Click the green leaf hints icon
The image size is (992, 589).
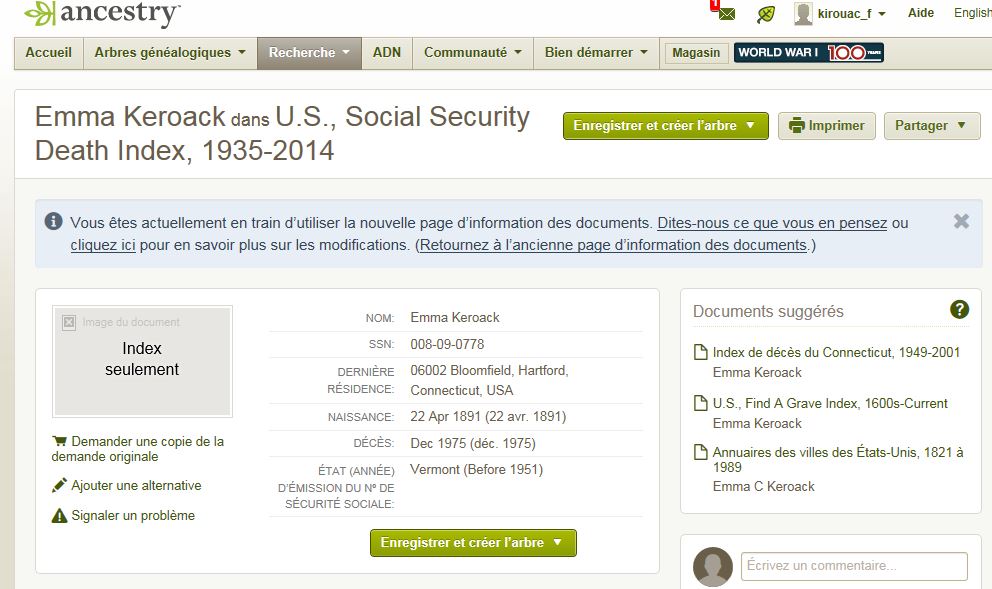pyautogui.click(x=766, y=14)
